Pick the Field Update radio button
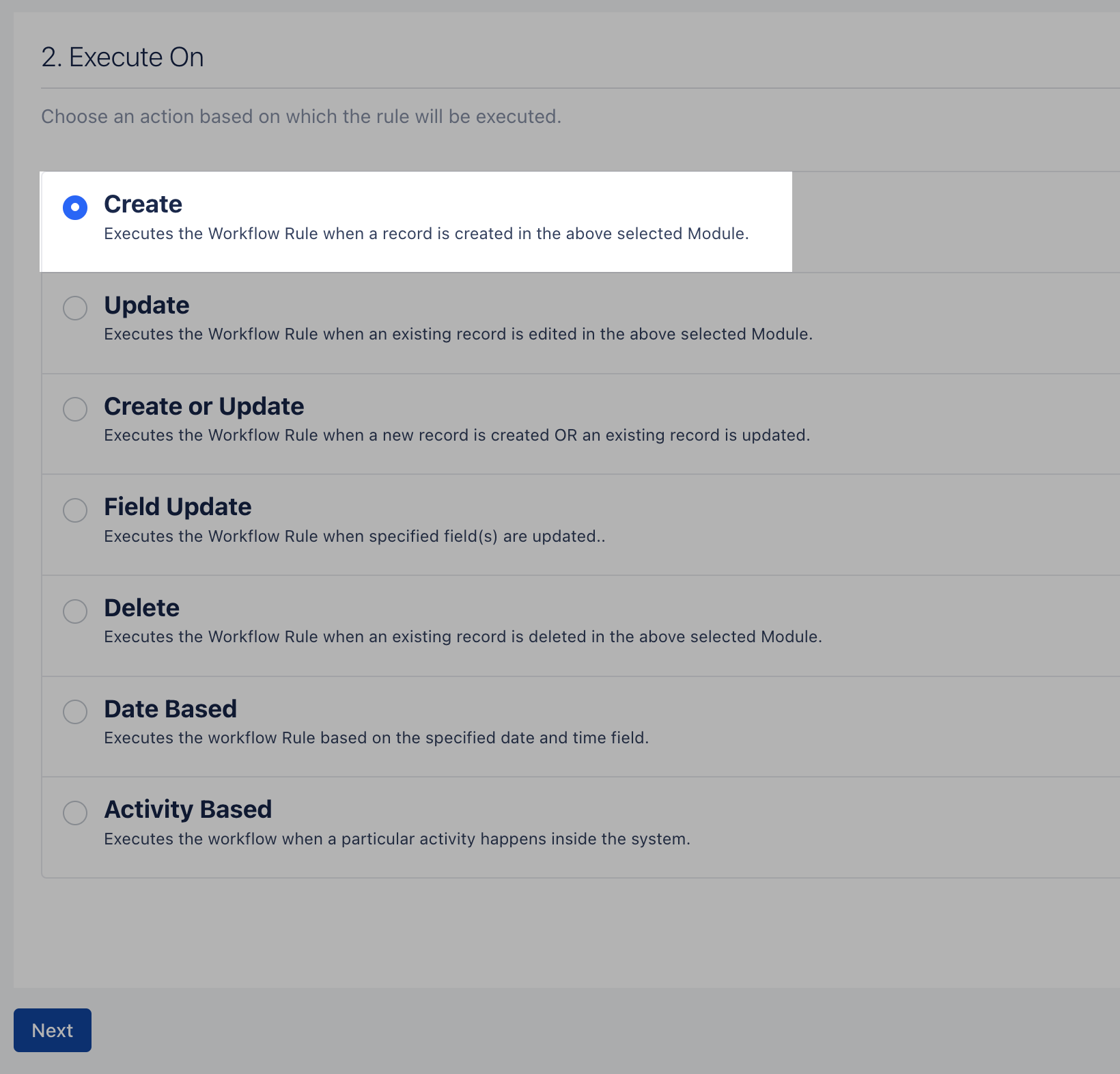This screenshot has height=1074, width=1120. [x=75, y=510]
